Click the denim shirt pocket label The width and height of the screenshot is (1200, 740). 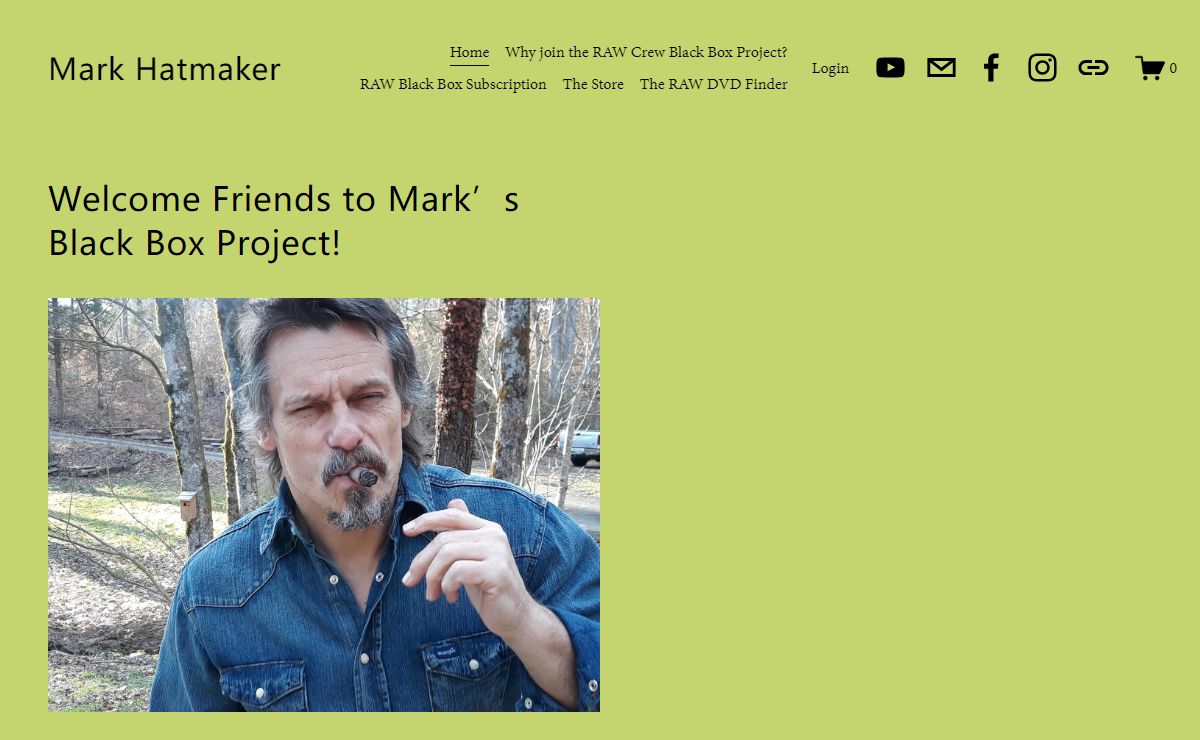pos(447,652)
